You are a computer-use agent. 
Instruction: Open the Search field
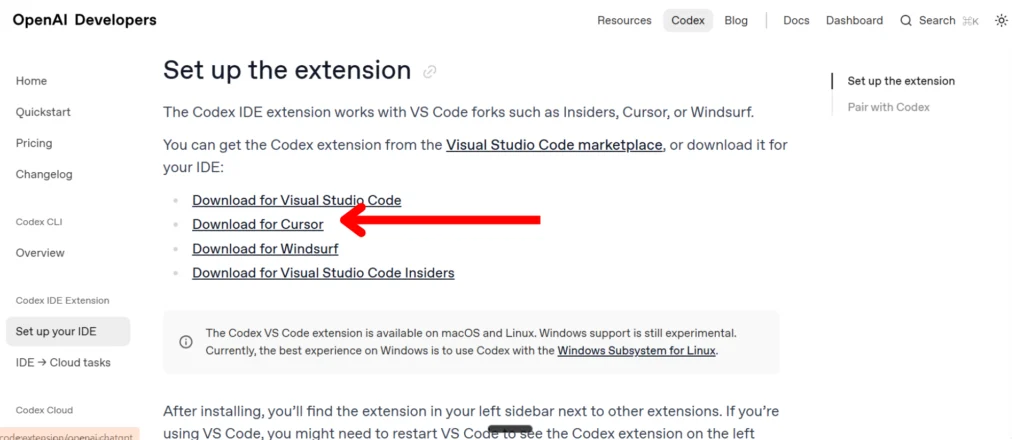point(939,20)
